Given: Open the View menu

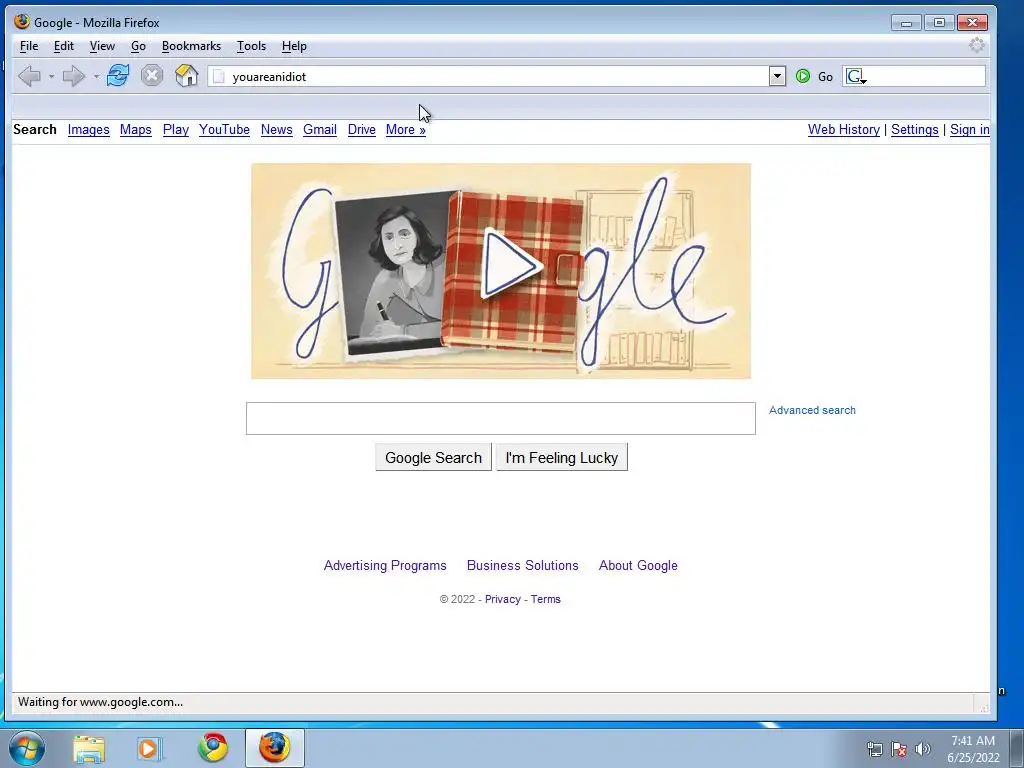Looking at the screenshot, I should [x=102, y=46].
